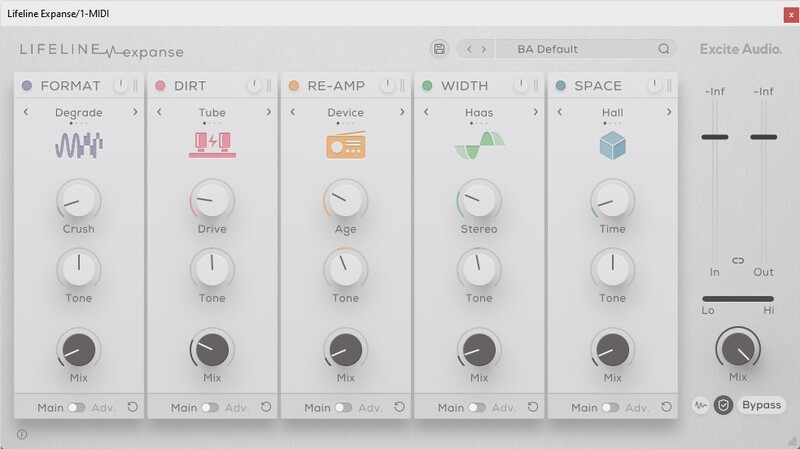Click the FORMAT Tone knob

tap(79, 269)
